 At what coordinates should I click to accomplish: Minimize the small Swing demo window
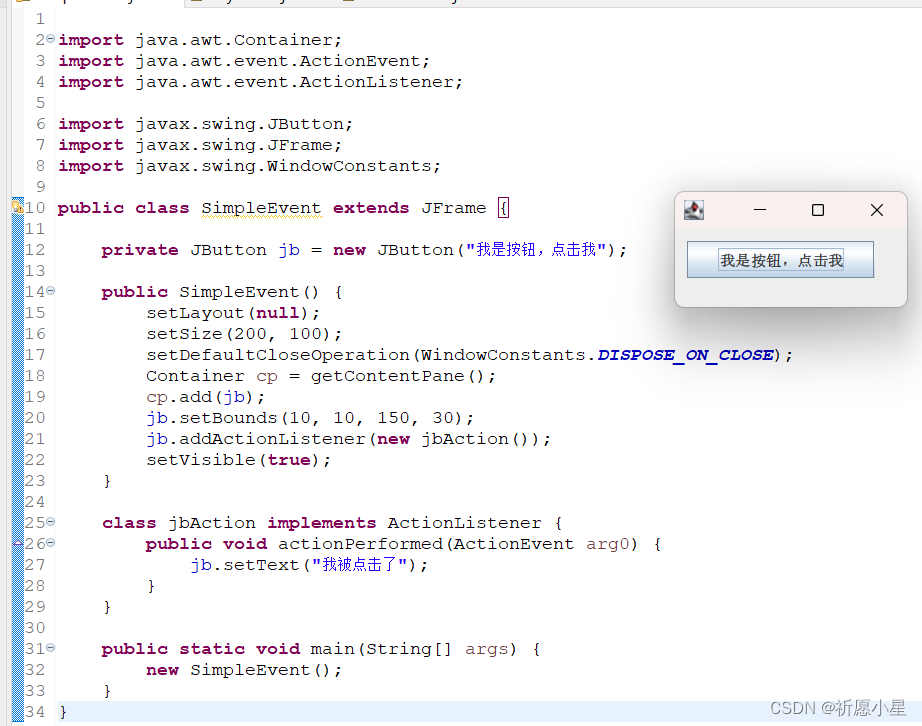[x=759, y=210]
